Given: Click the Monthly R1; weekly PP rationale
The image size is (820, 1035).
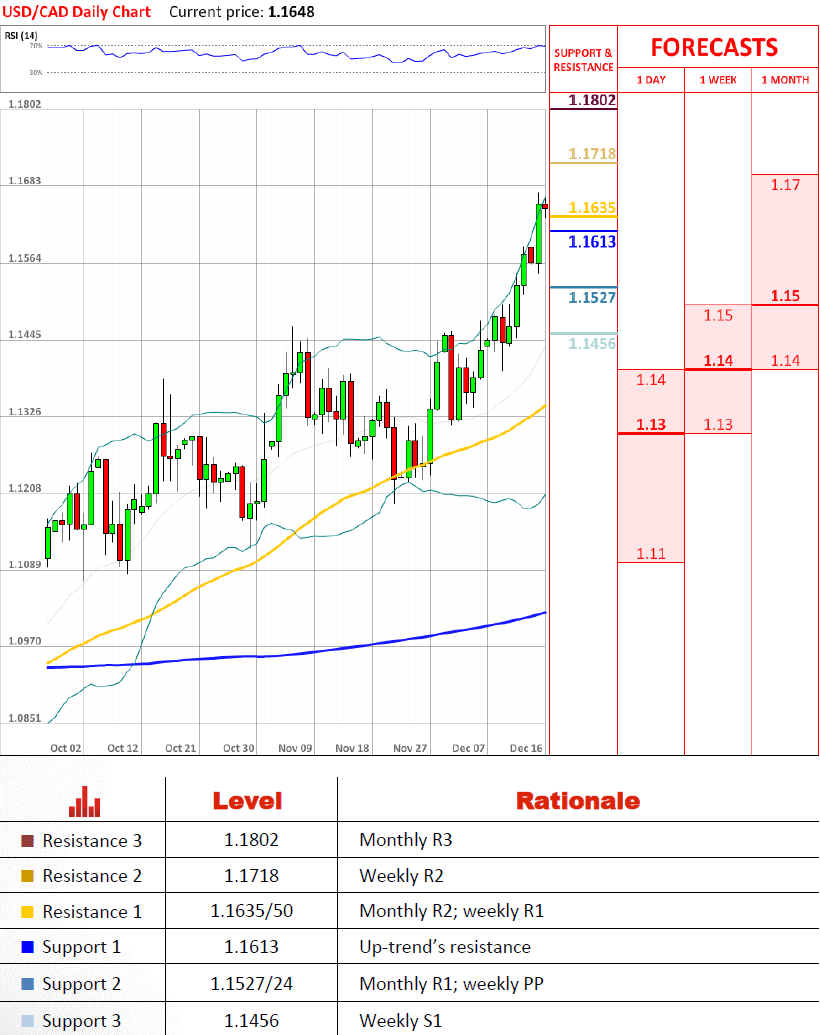Looking at the screenshot, I should click(x=452, y=984).
